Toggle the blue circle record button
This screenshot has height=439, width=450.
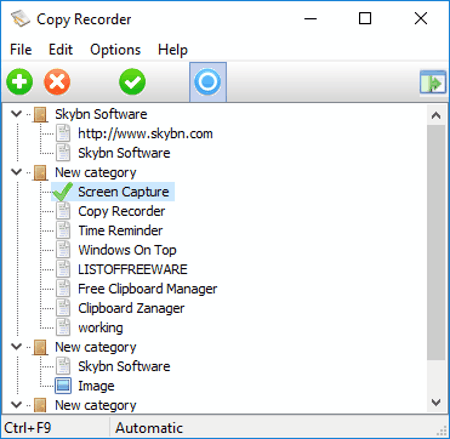[208, 82]
